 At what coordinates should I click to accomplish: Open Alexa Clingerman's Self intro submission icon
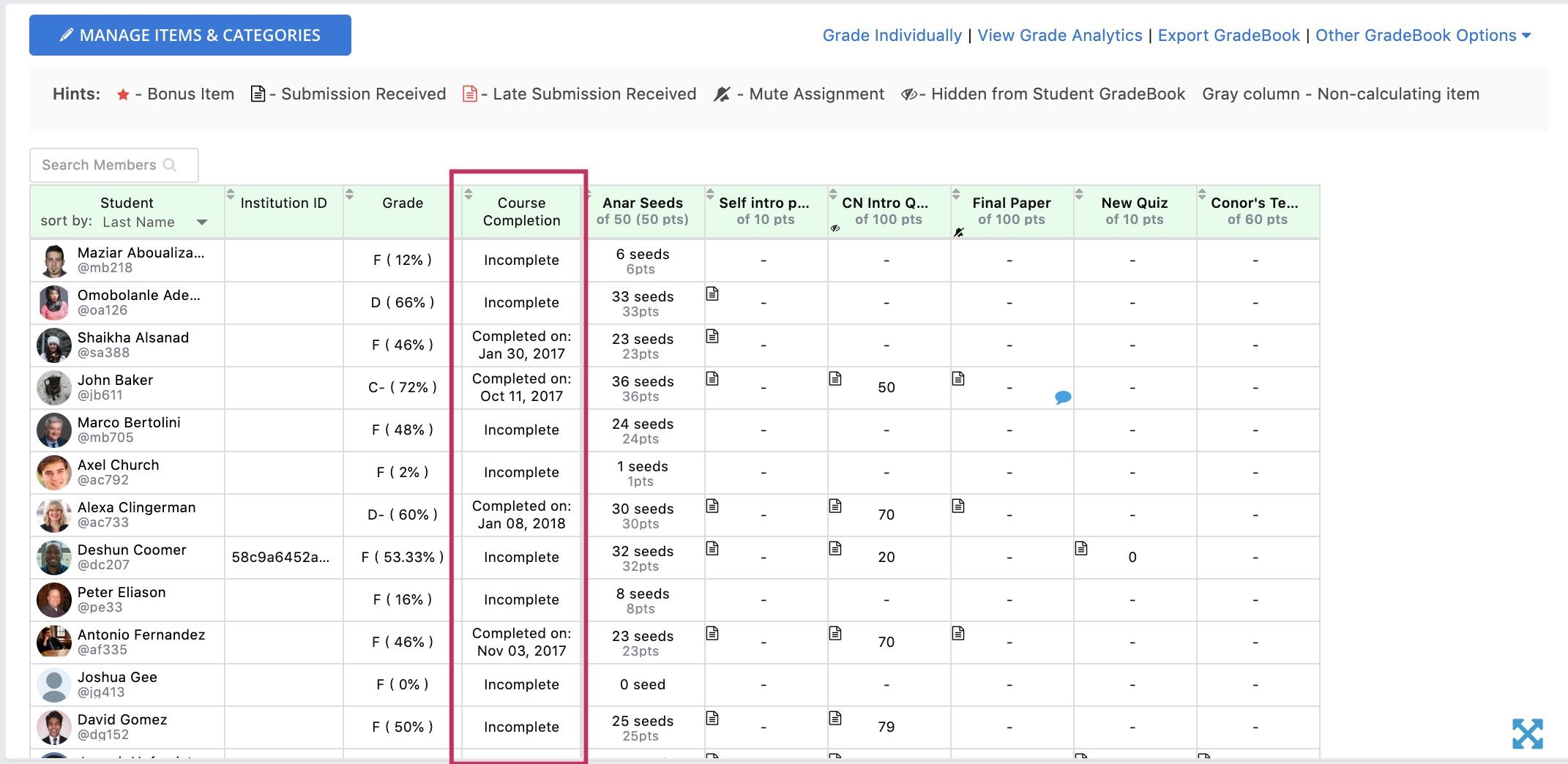click(x=712, y=506)
